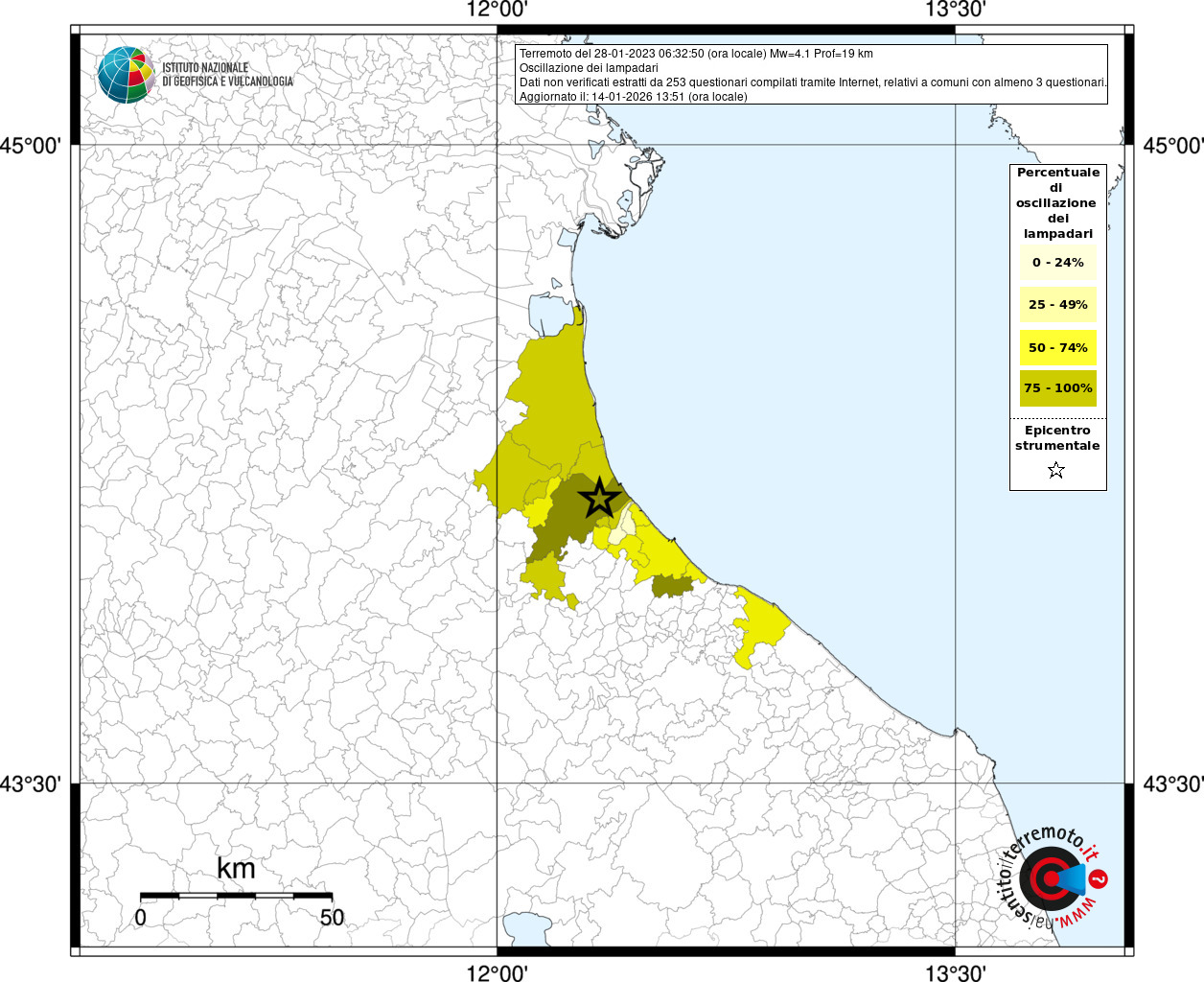Select the 25 - 49% legend swatch
Image resolution: width=1204 pixels, height=982 pixels.
point(1057,305)
